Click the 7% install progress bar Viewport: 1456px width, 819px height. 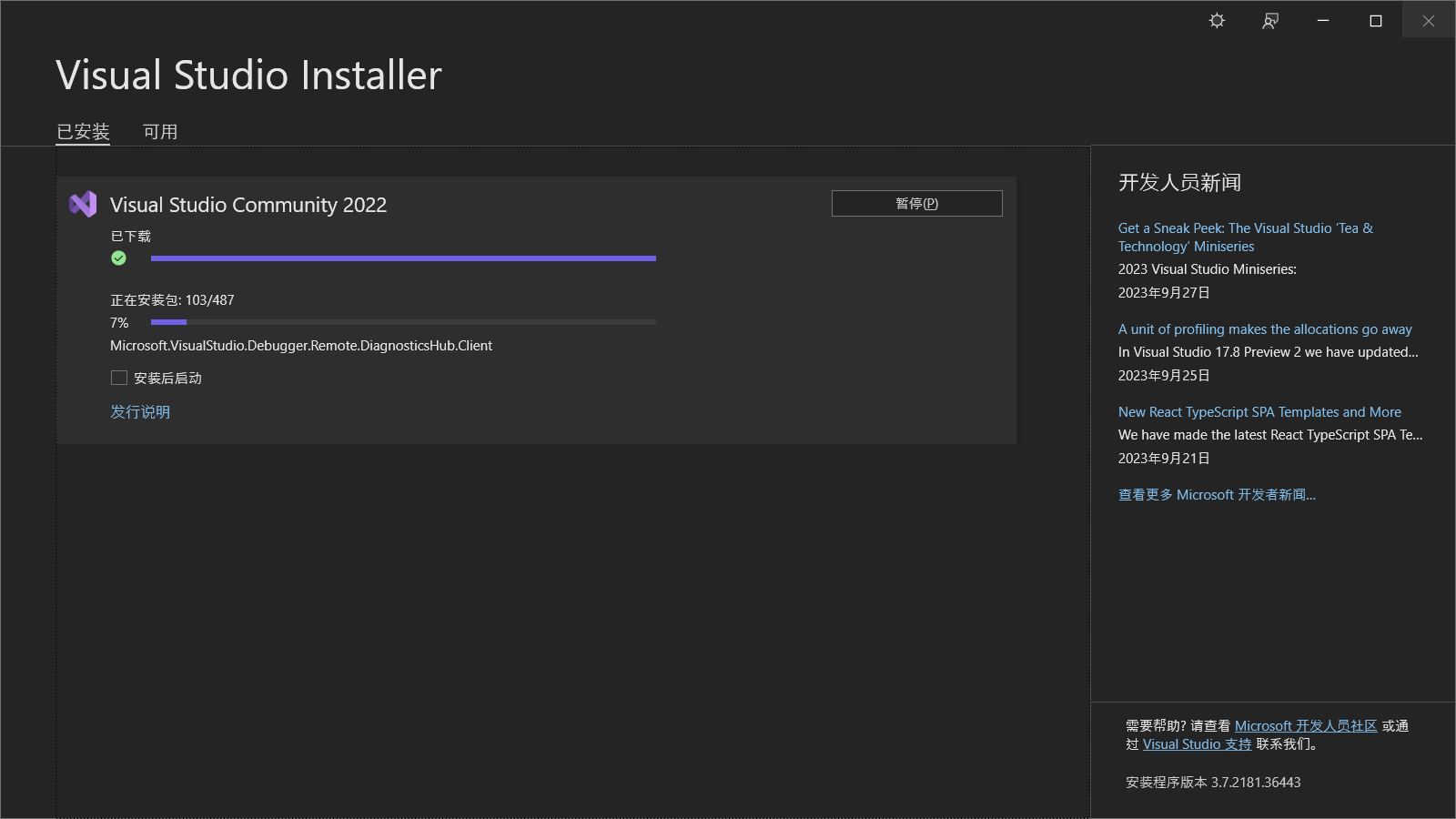tap(403, 322)
